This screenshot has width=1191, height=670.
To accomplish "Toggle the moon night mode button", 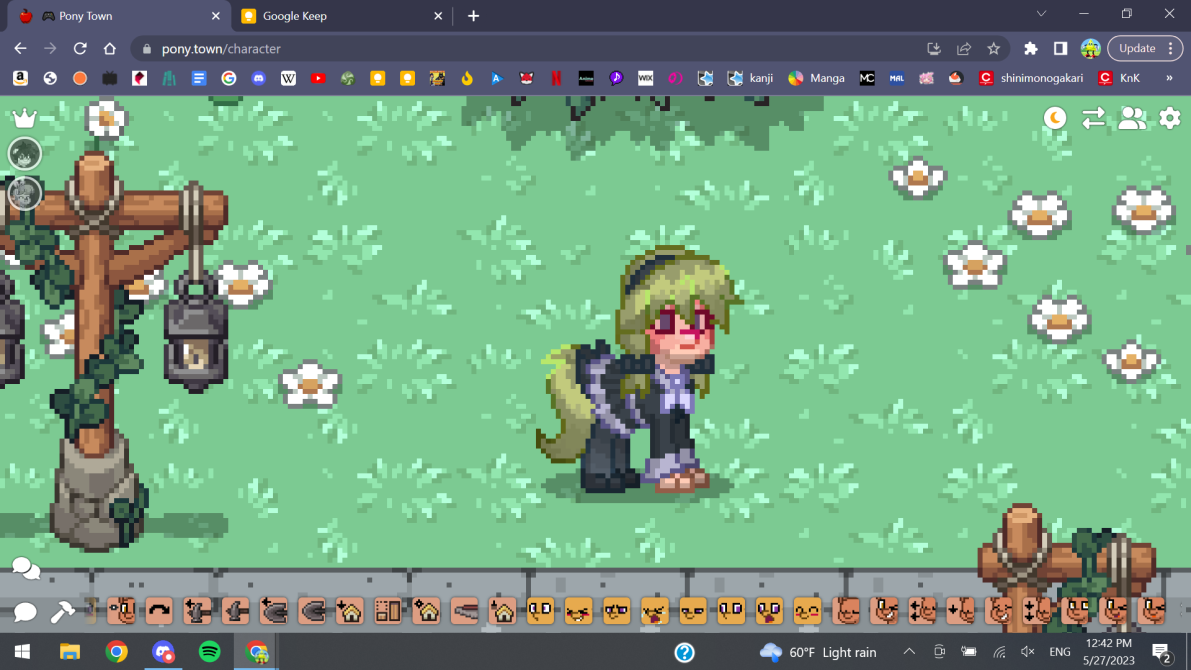I will click(x=1055, y=118).
